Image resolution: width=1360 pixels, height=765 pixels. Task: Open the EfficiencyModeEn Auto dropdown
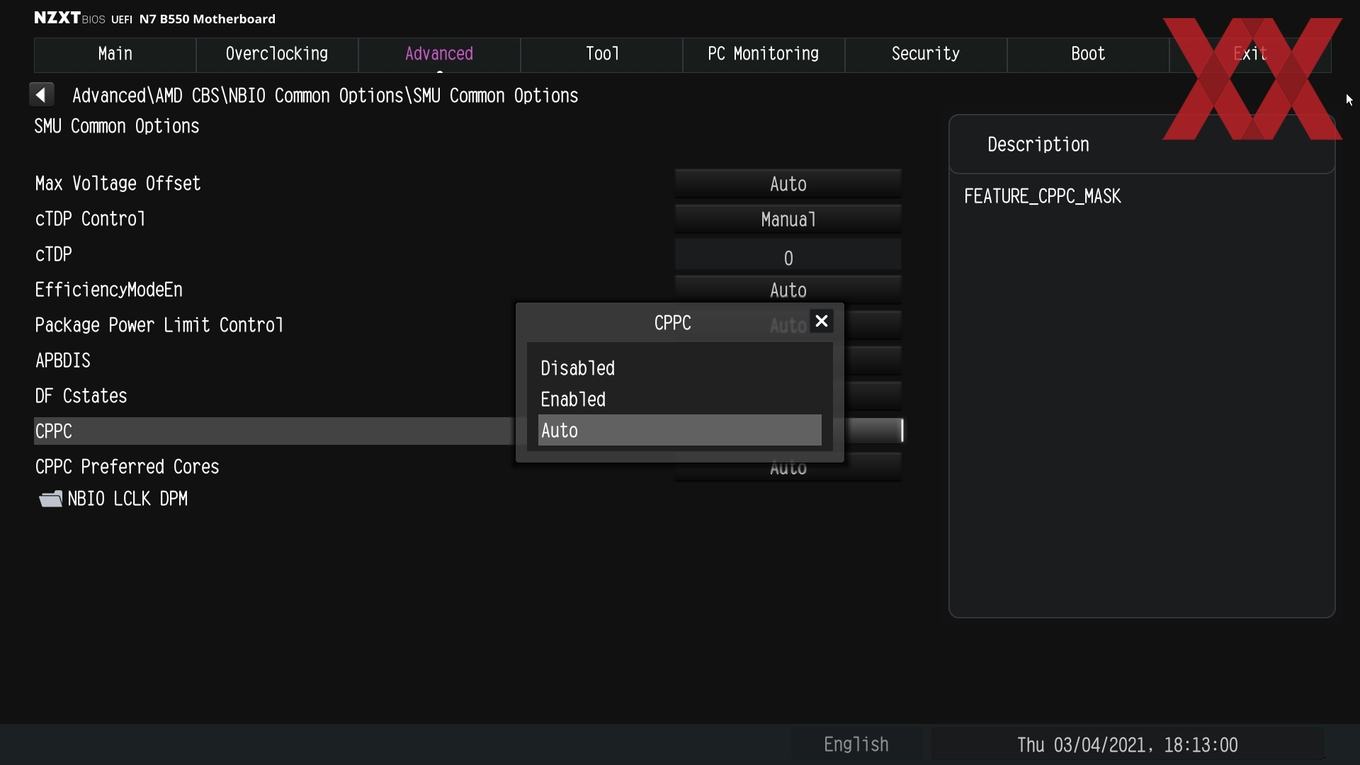coord(788,290)
